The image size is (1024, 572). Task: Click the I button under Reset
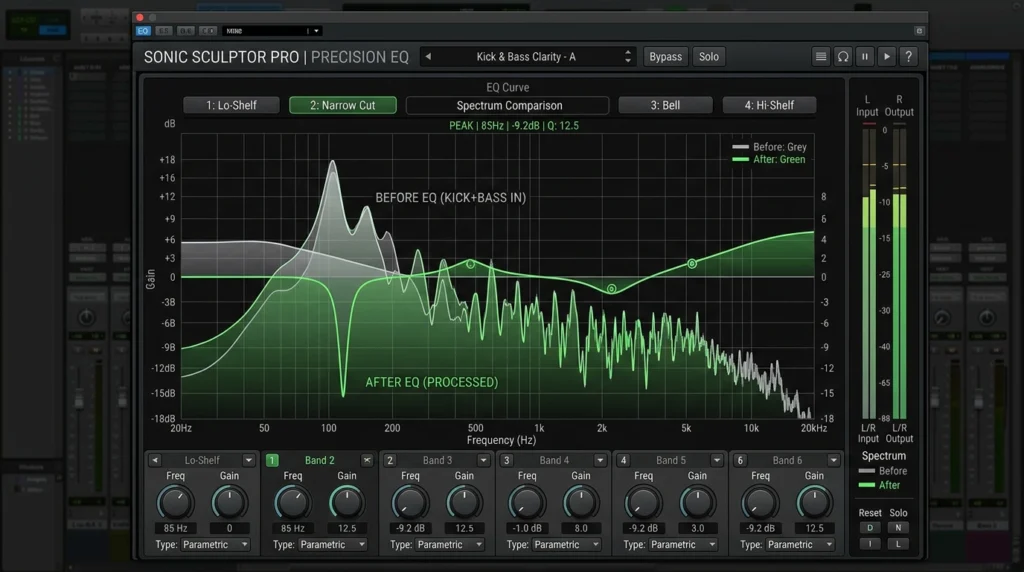tap(870, 543)
